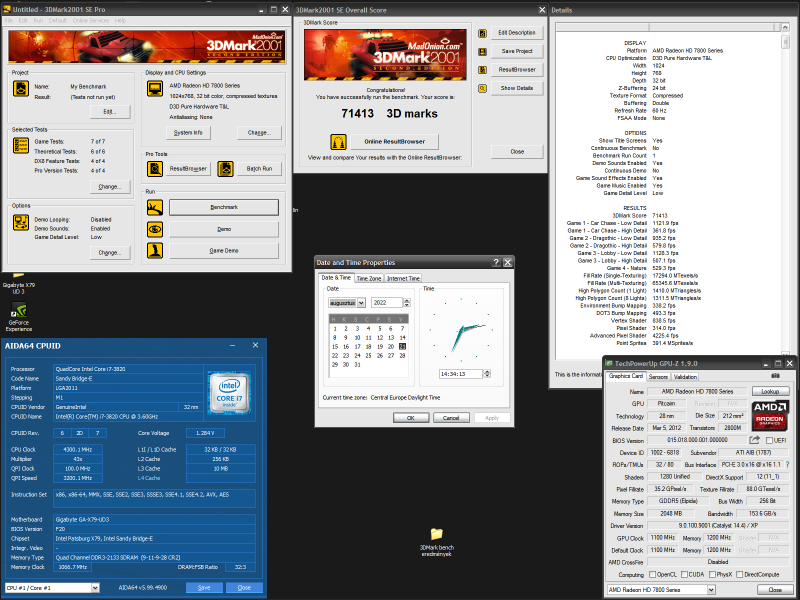The width and height of the screenshot is (800, 600).
Task: Toggle the UEFI checkbox in GPU-Z
Action: (769, 440)
